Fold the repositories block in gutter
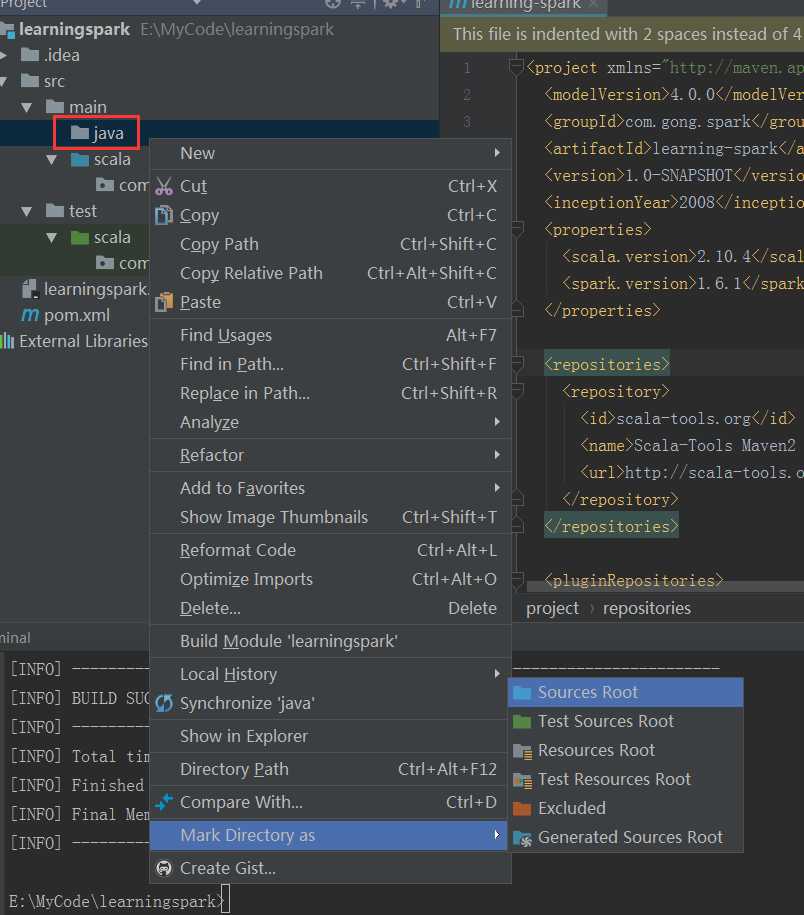The height and width of the screenshot is (915, 804). 517,364
